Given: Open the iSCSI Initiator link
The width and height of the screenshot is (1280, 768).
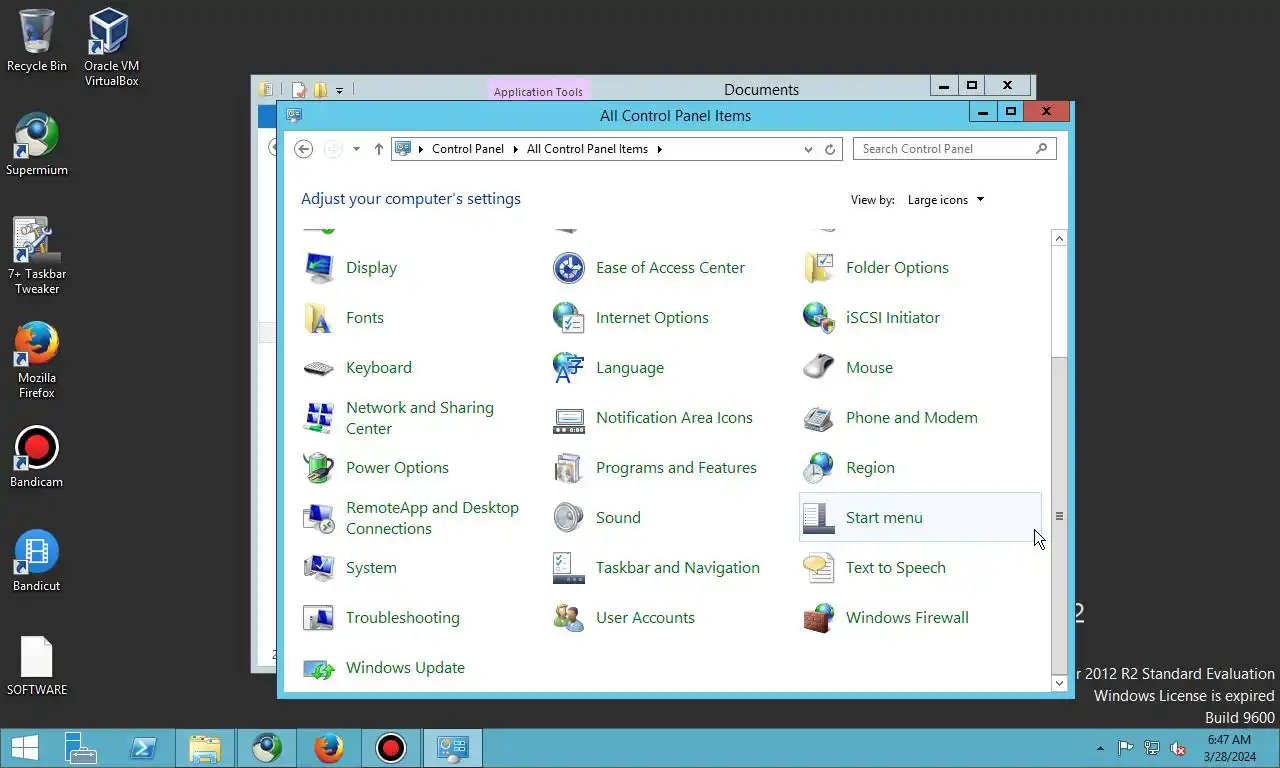Looking at the screenshot, I should [893, 318].
